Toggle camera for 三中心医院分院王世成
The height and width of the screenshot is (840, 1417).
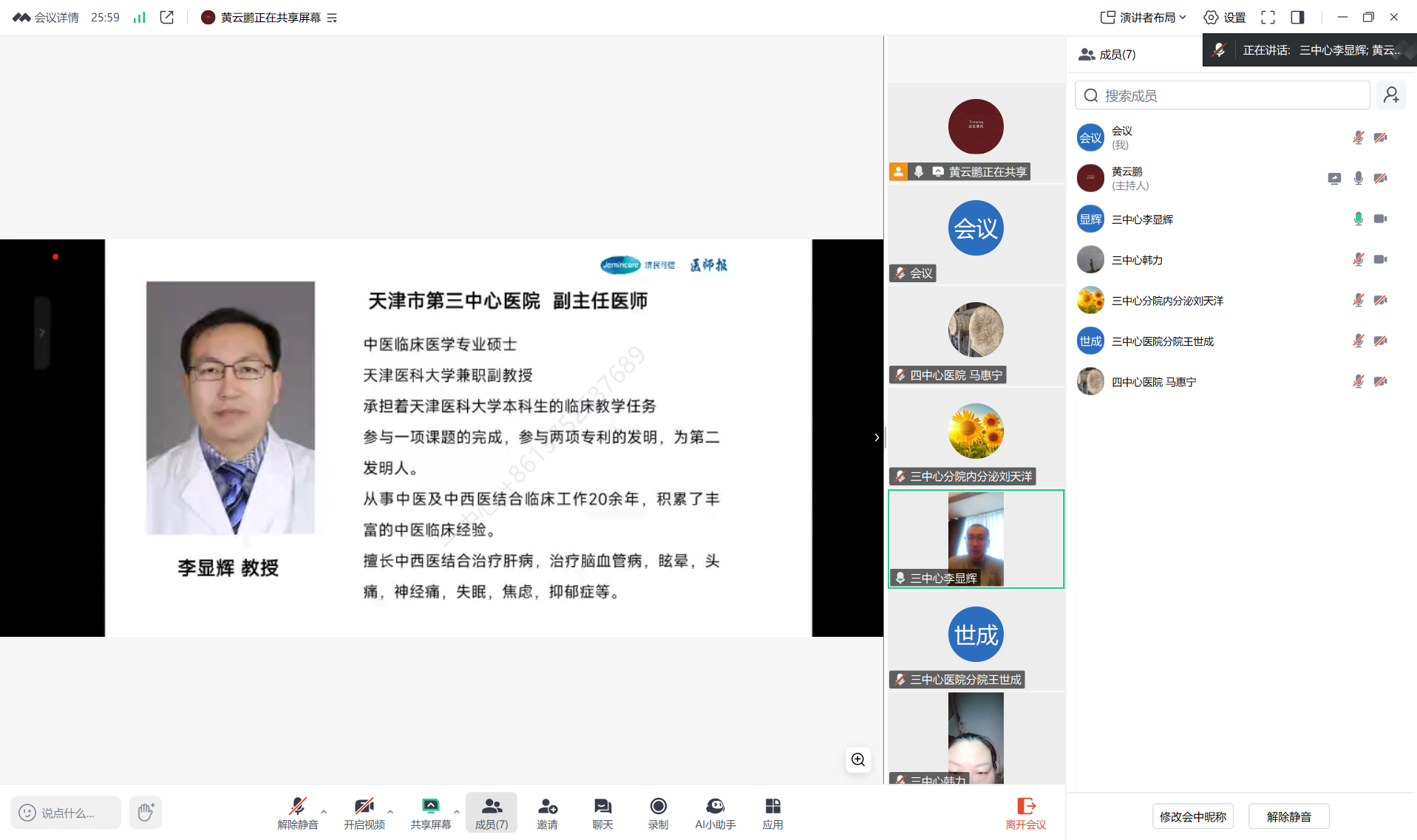click(x=1380, y=341)
